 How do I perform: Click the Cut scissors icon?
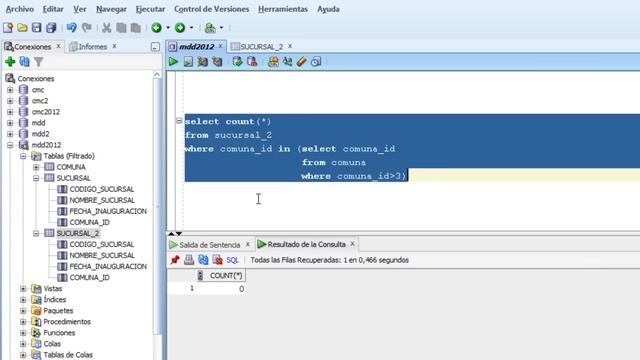click(107, 28)
